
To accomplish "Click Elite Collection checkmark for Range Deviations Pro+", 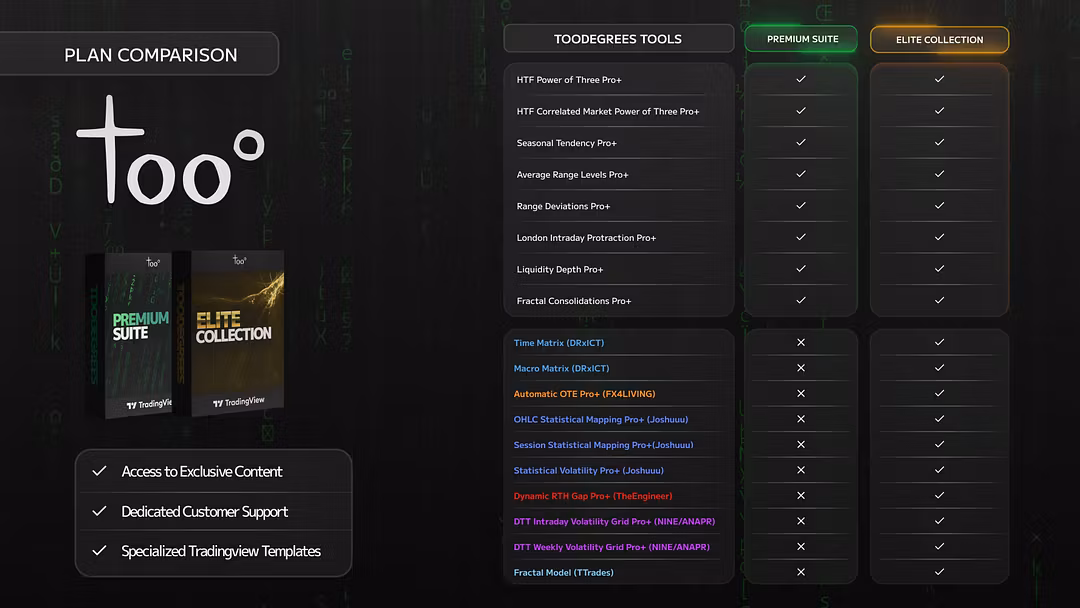I will pyautogui.click(x=939, y=206).
